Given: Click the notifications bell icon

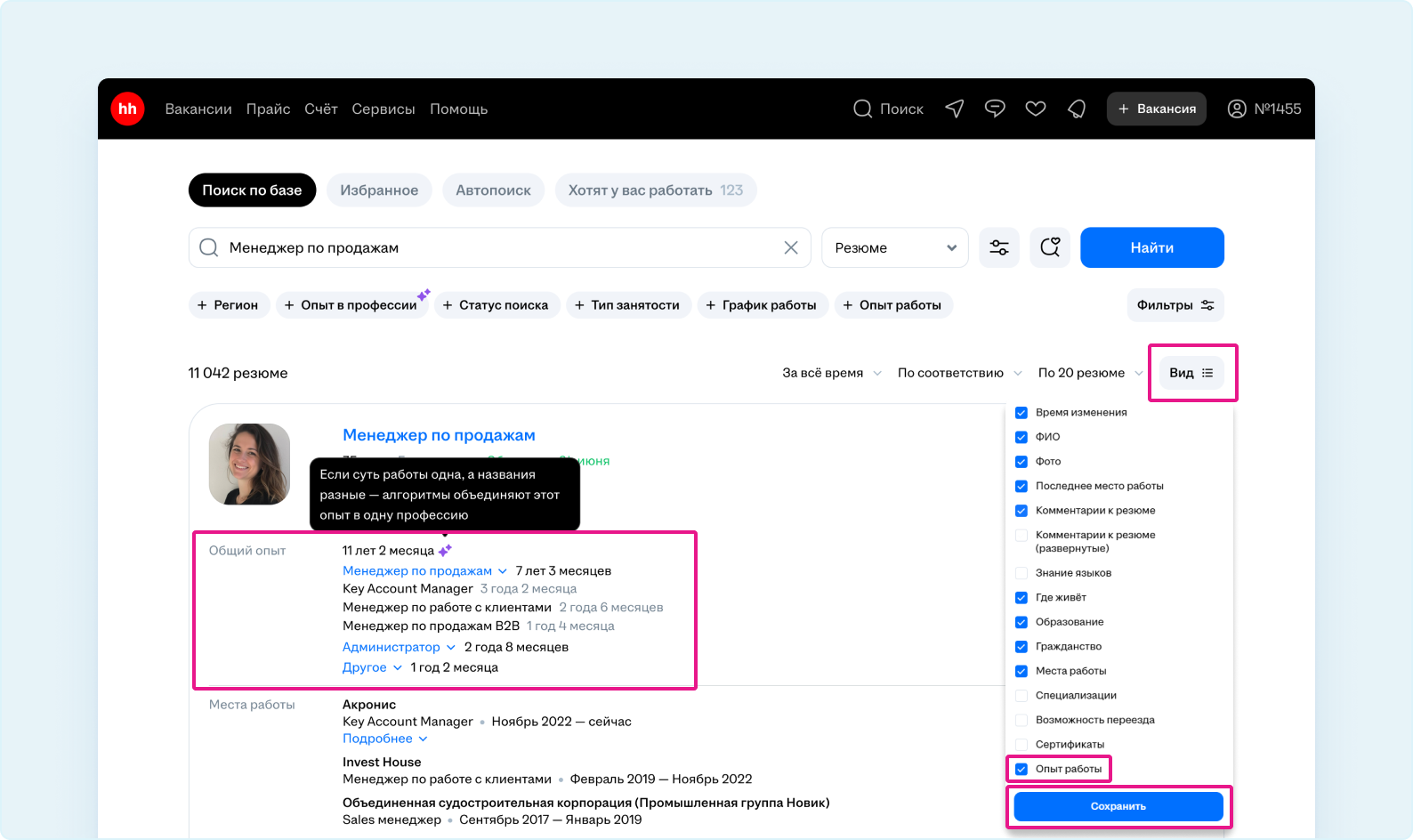Looking at the screenshot, I should point(1077,109).
